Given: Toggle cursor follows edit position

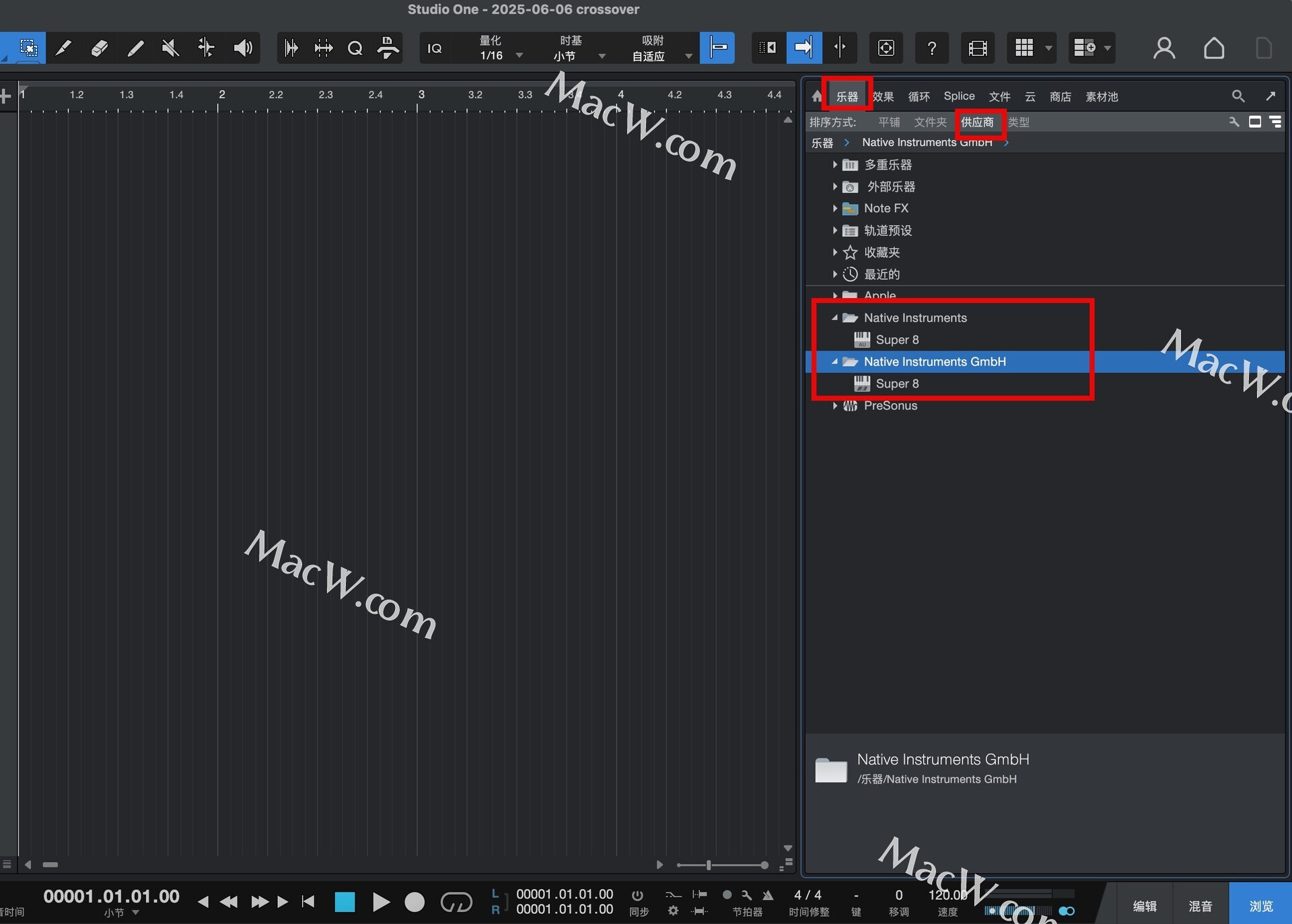Looking at the screenshot, I should pos(839,48).
